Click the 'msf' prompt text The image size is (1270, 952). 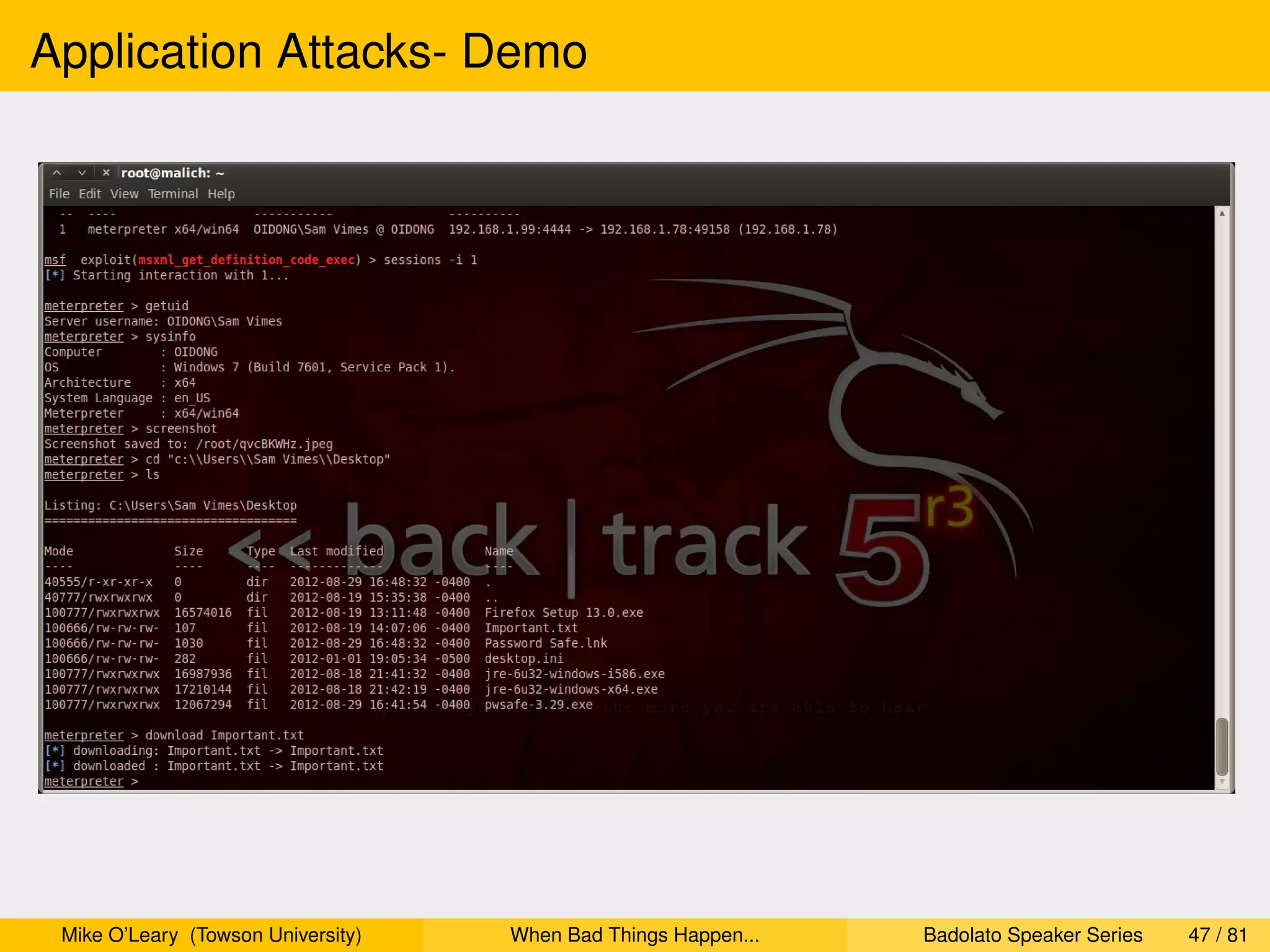pos(55,260)
